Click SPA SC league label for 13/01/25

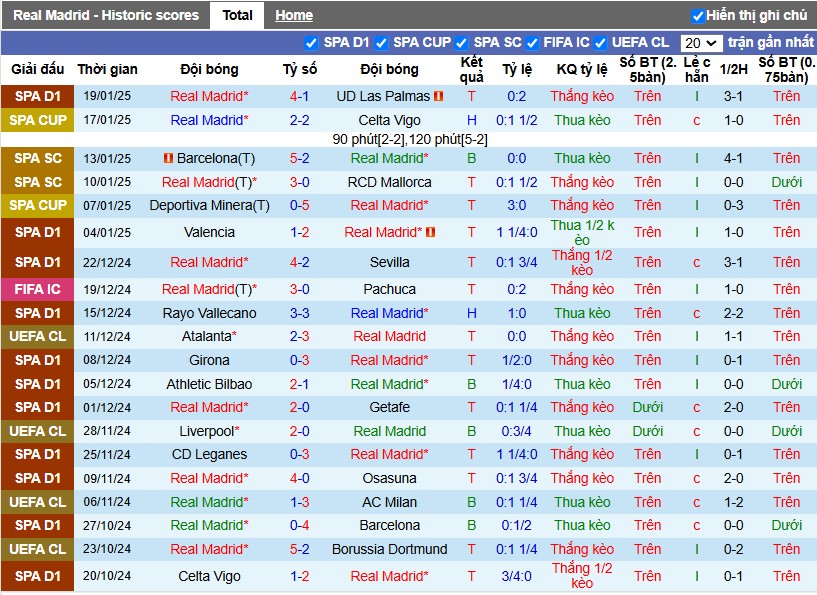pyautogui.click(x=38, y=158)
